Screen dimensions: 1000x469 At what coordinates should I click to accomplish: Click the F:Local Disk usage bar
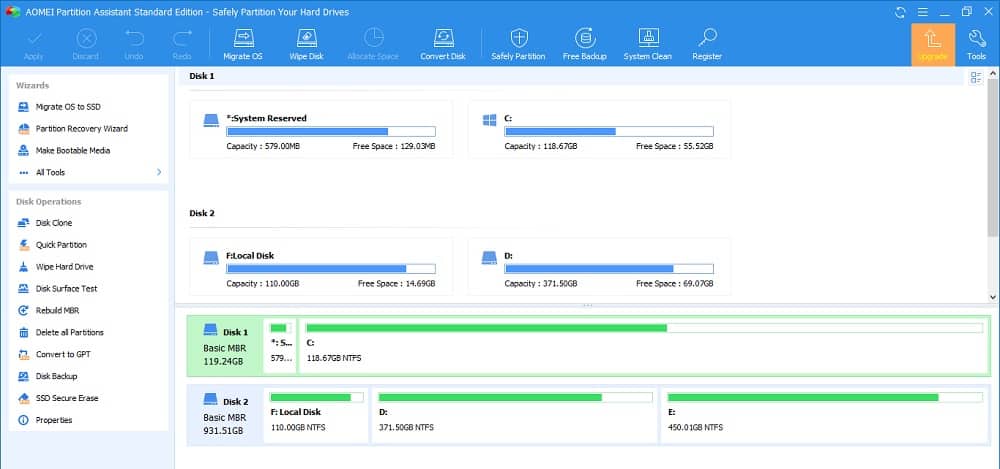click(x=331, y=269)
